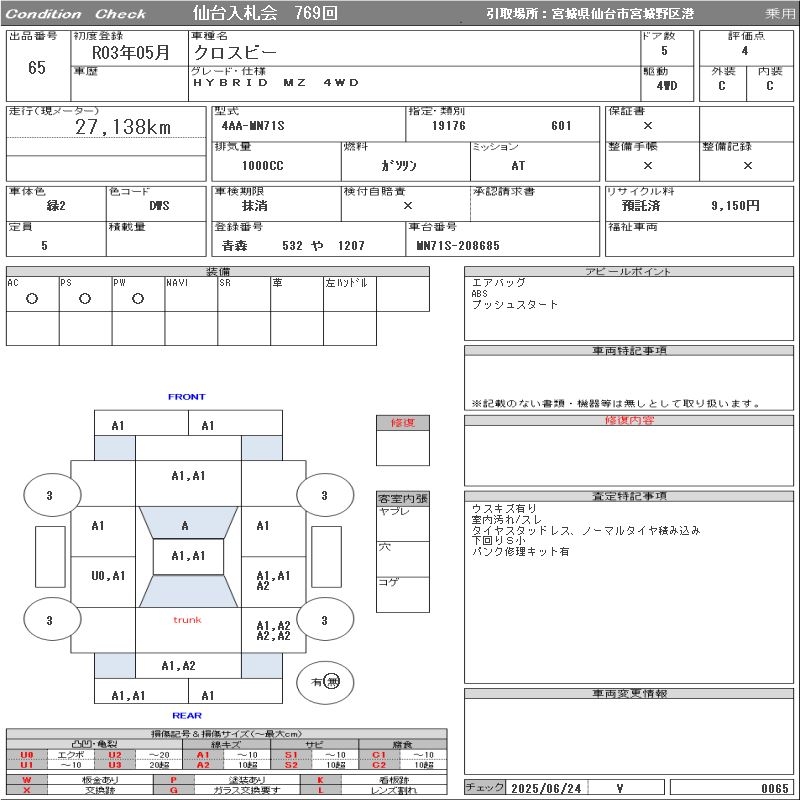Image resolution: width=800 pixels, height=800 pixels.
Task: Select the 車検期限 value 抹消
Action: (255, 206)
